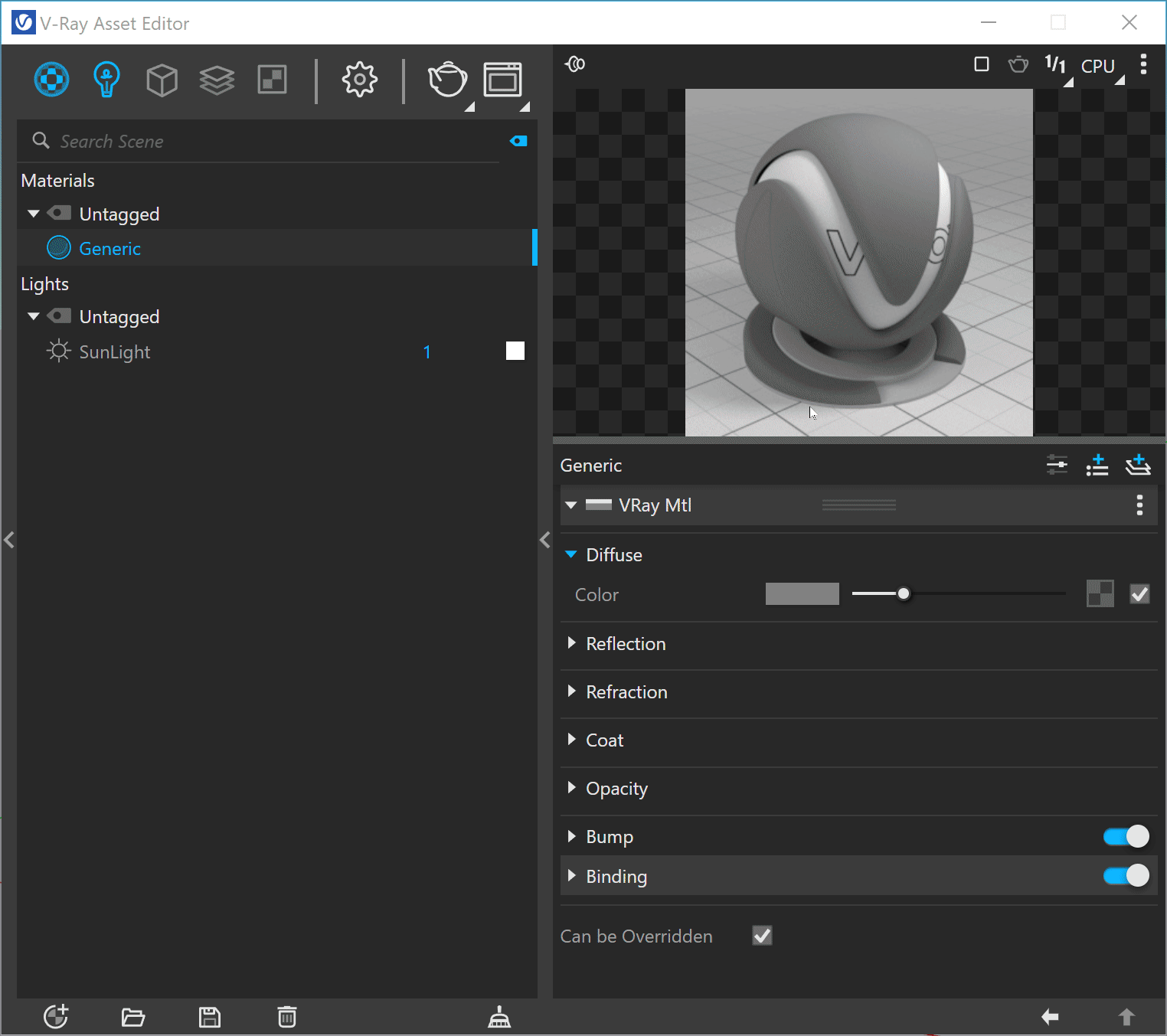This screenshot has width=1167, height=1036.
Task: Expand the Coat section
Action: pyautogui.click(x=571, y=740)
